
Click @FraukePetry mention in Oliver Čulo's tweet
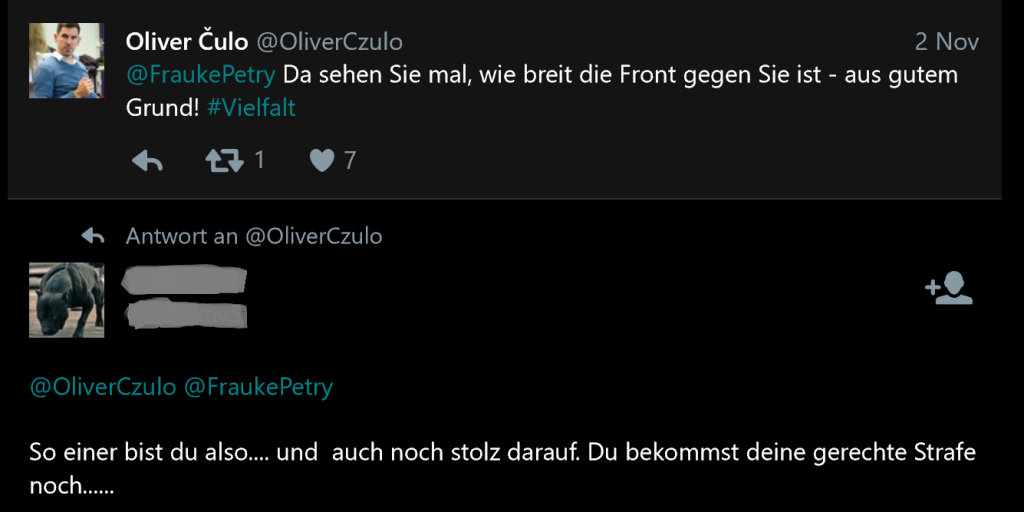tap(201, 75)
